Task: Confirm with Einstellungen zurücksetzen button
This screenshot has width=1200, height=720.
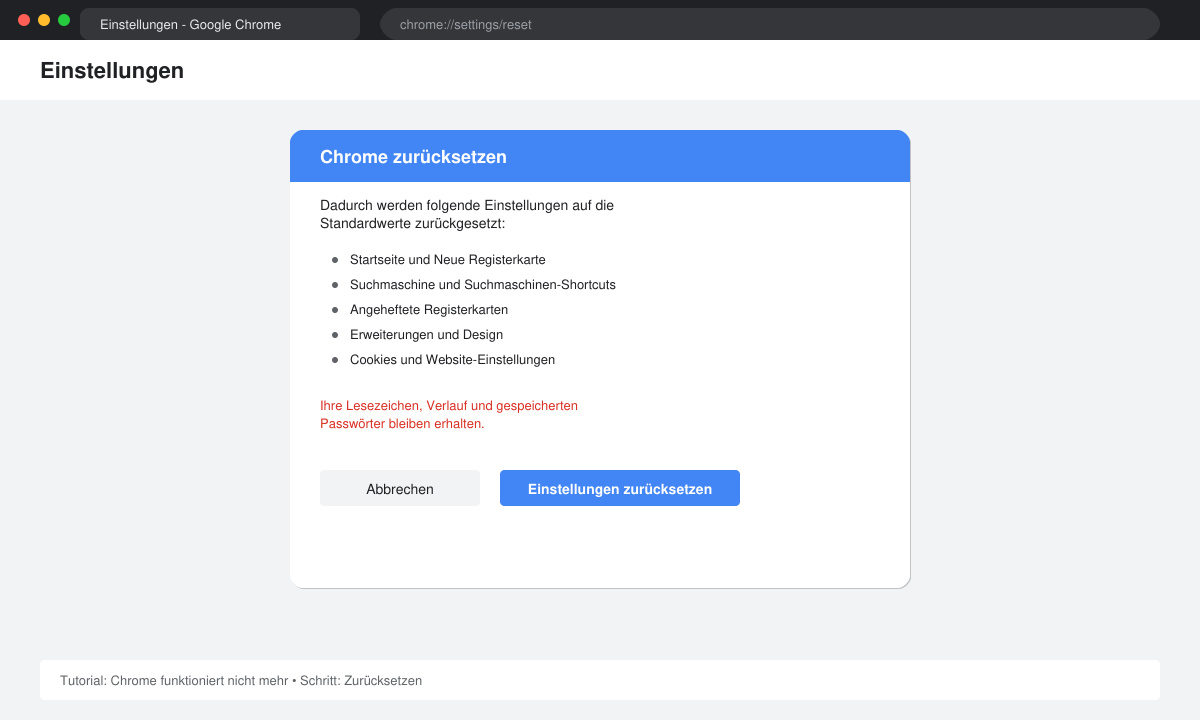Action: coord(620,488)
